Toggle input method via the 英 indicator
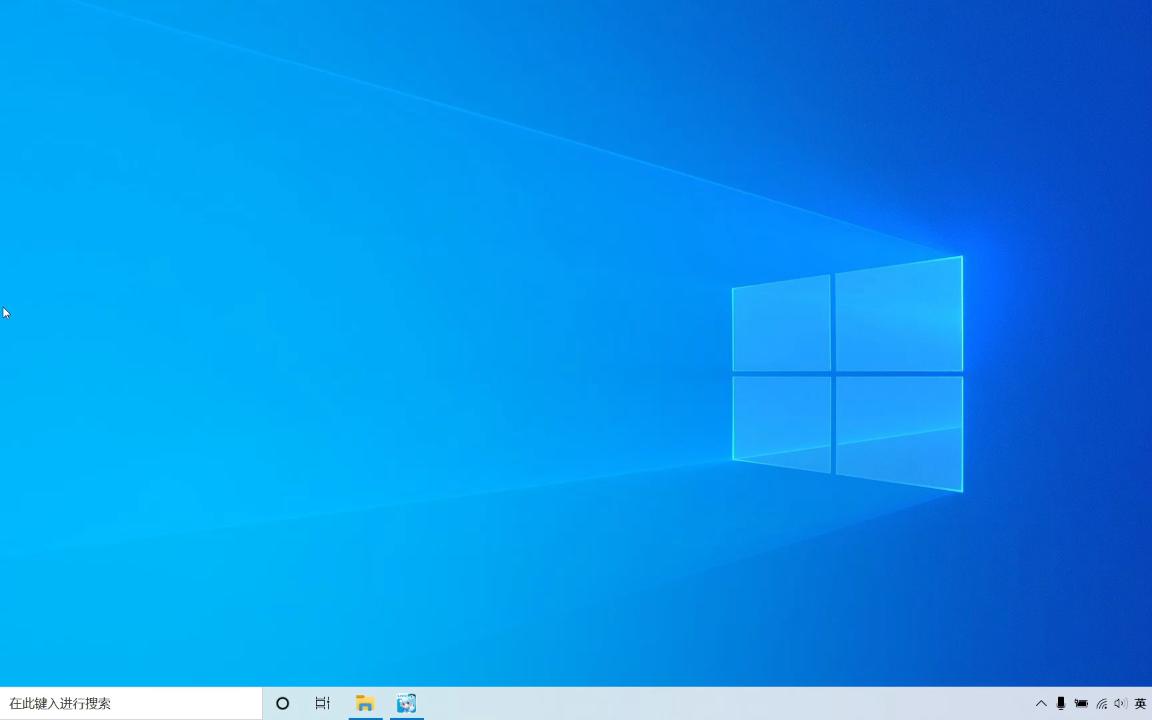1152x720 pixels. coord(1140,703)
